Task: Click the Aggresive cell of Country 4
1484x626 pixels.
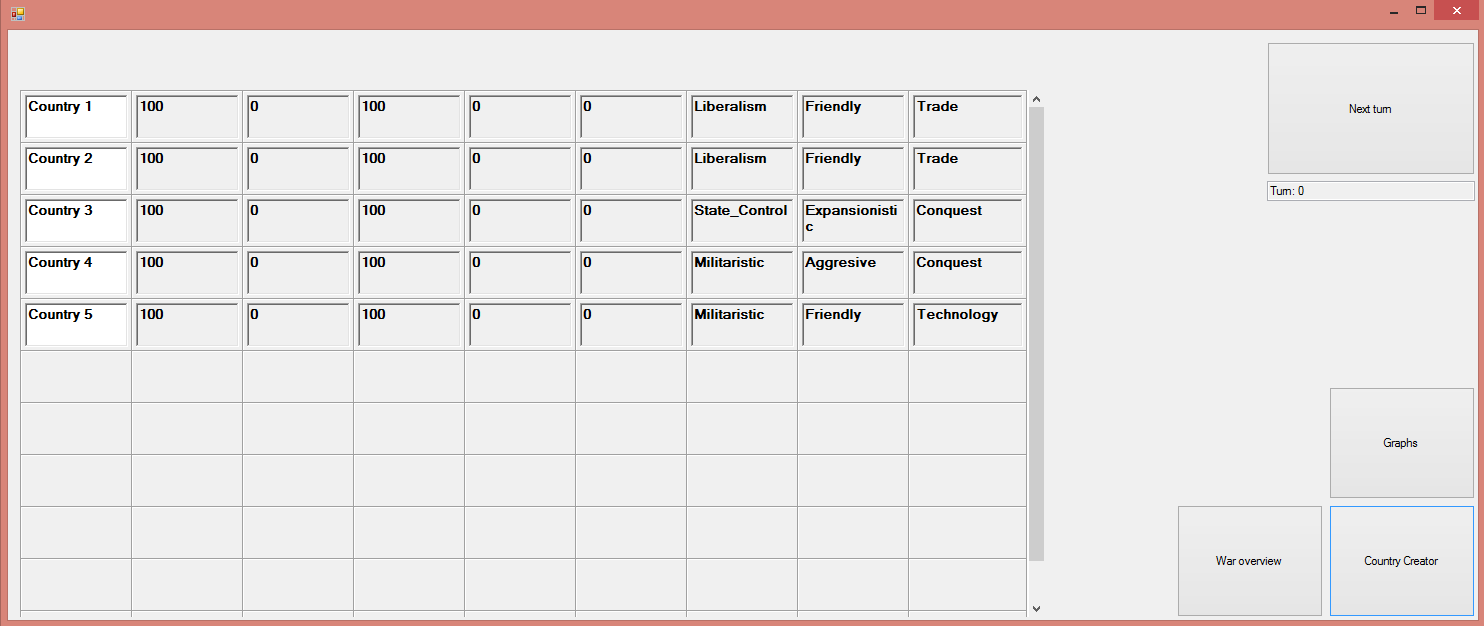Action: 853,272
